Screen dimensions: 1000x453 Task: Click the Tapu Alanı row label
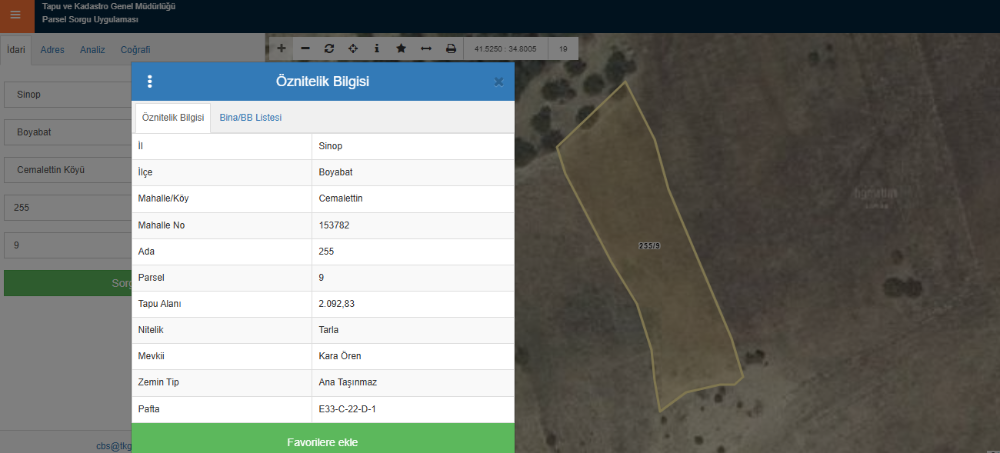pos(159,304)
